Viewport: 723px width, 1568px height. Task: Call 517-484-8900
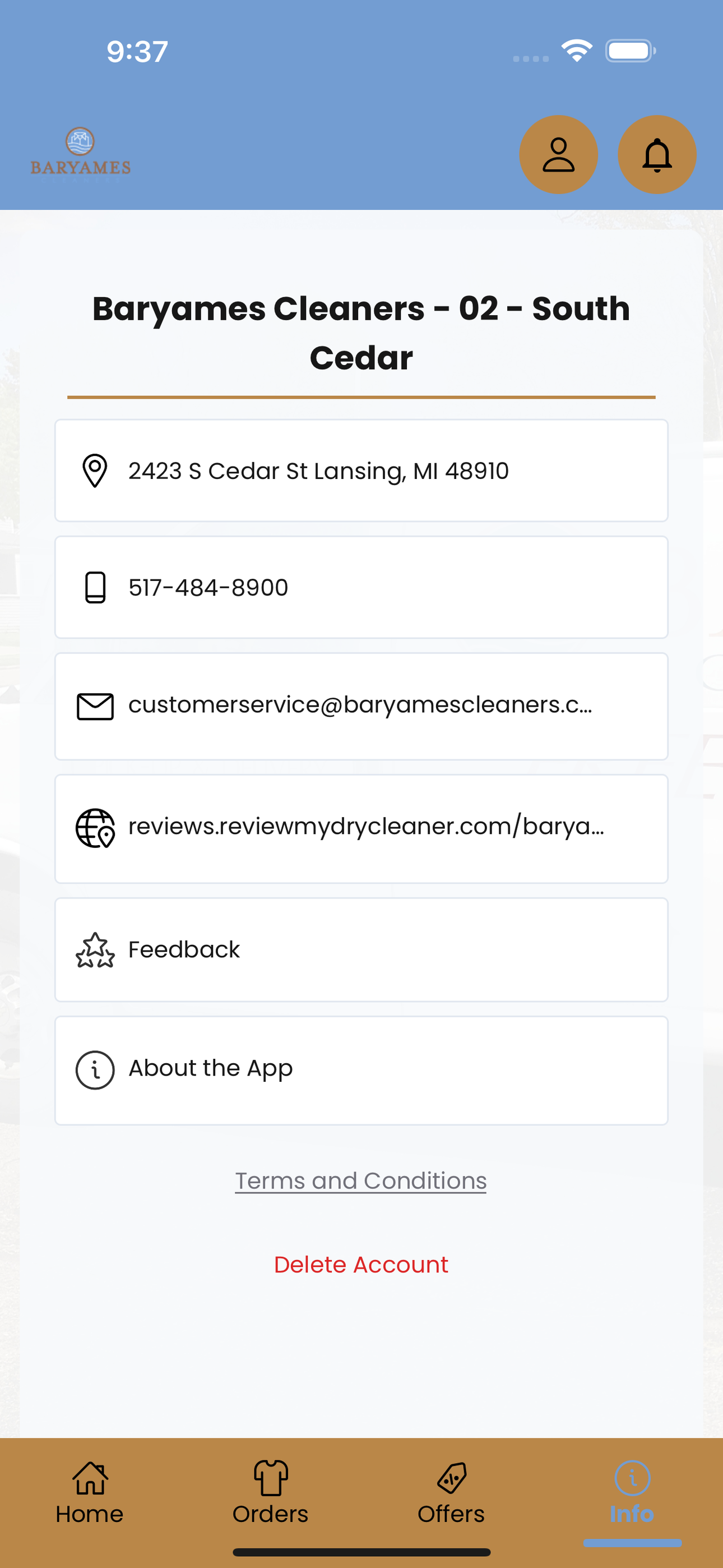coord(361,587)
